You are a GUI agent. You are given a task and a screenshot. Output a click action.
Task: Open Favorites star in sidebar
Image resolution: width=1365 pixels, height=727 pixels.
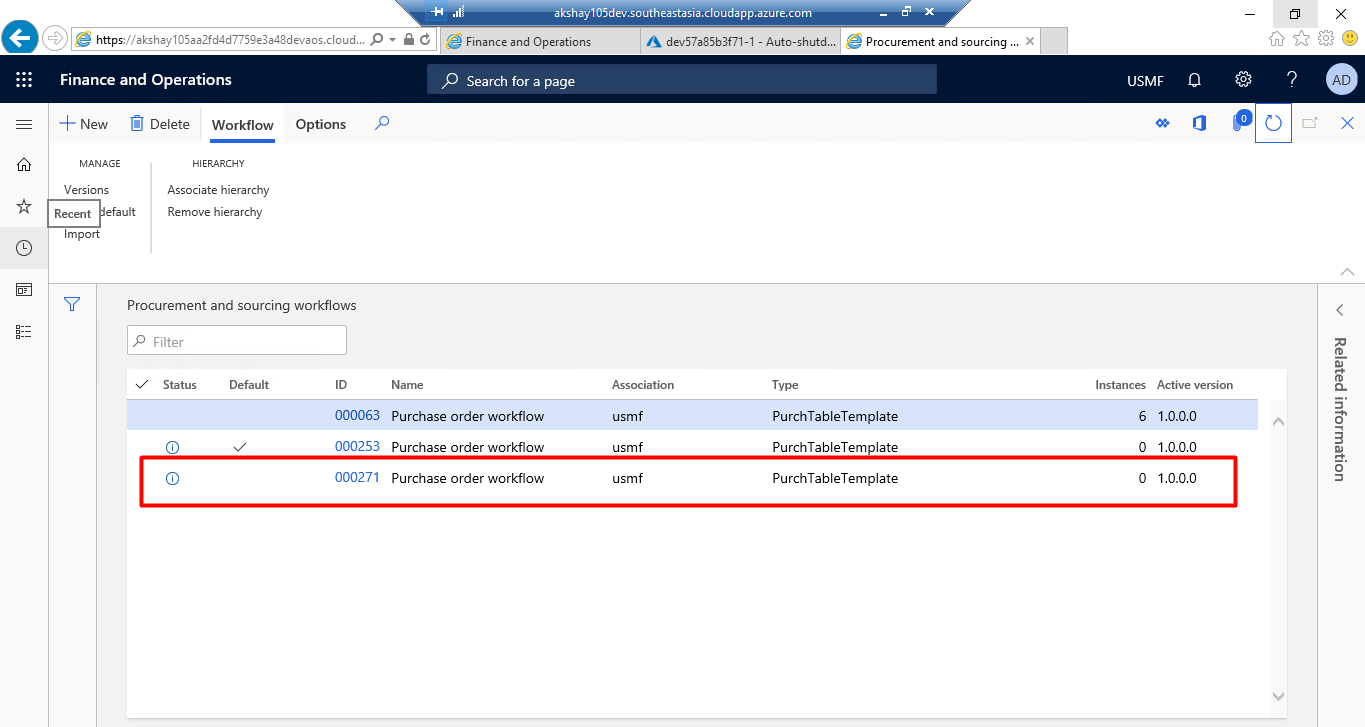tap(24, 206)
